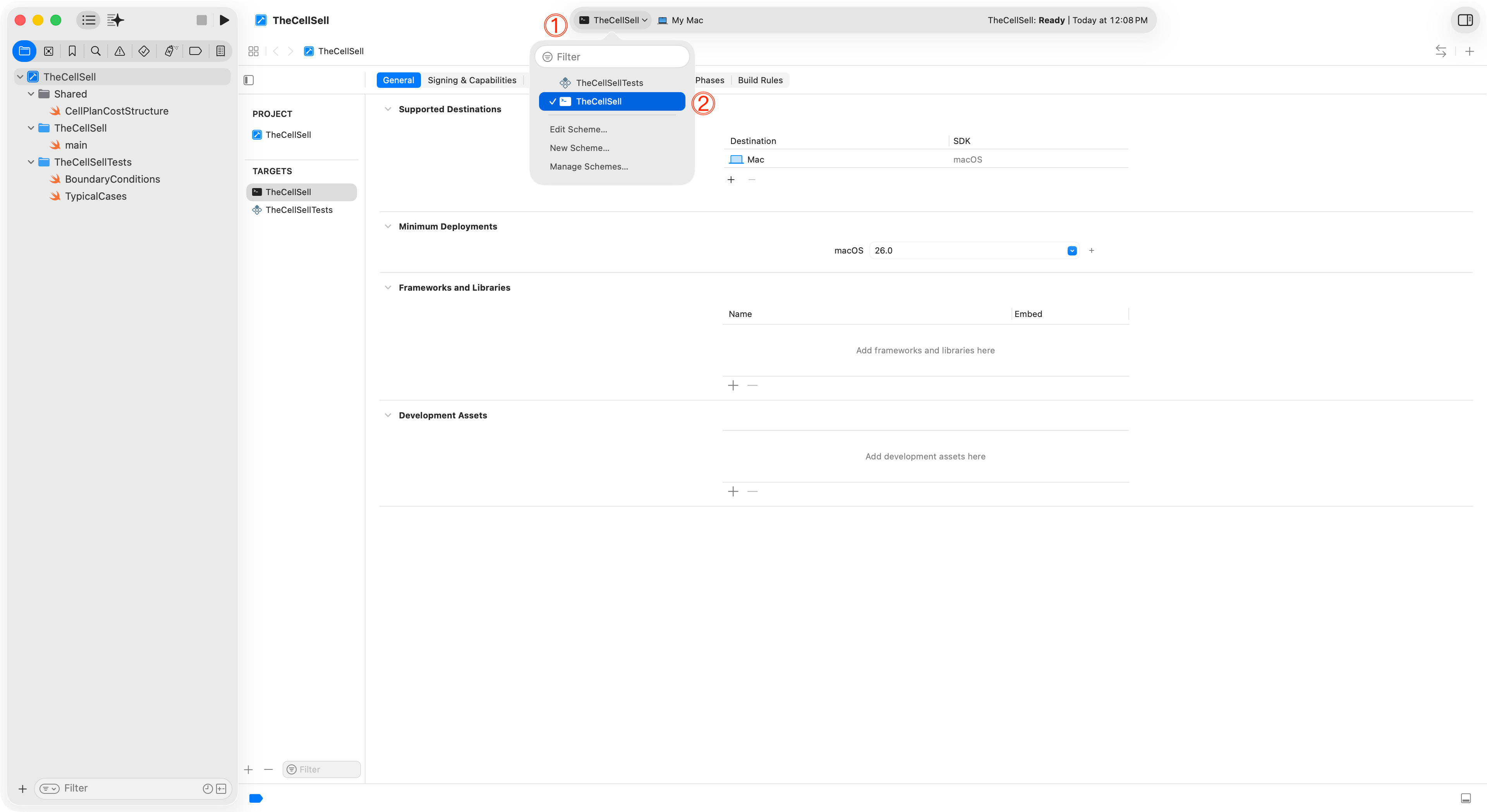Switch to Signing & Capabilities tab
Viewport: 1487px width, 812px height.
pos(472,80)
